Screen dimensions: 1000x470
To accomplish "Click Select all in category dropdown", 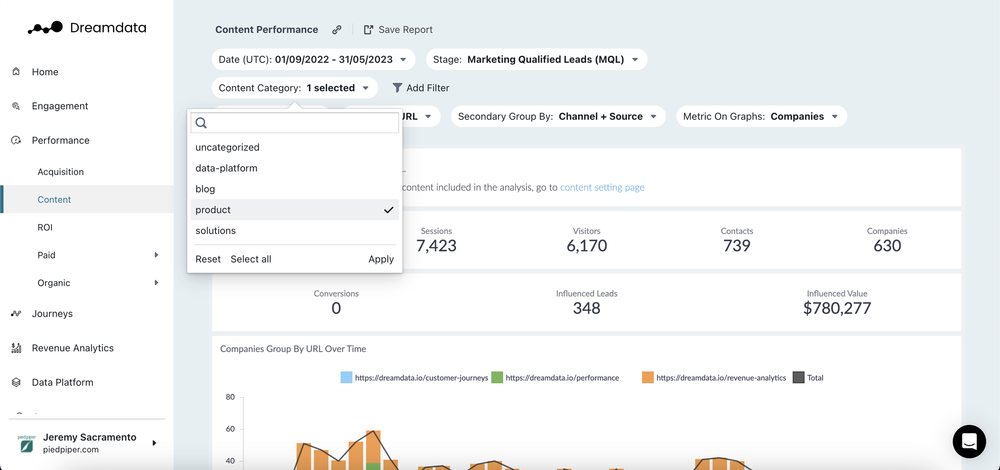I will click(251, 259).
